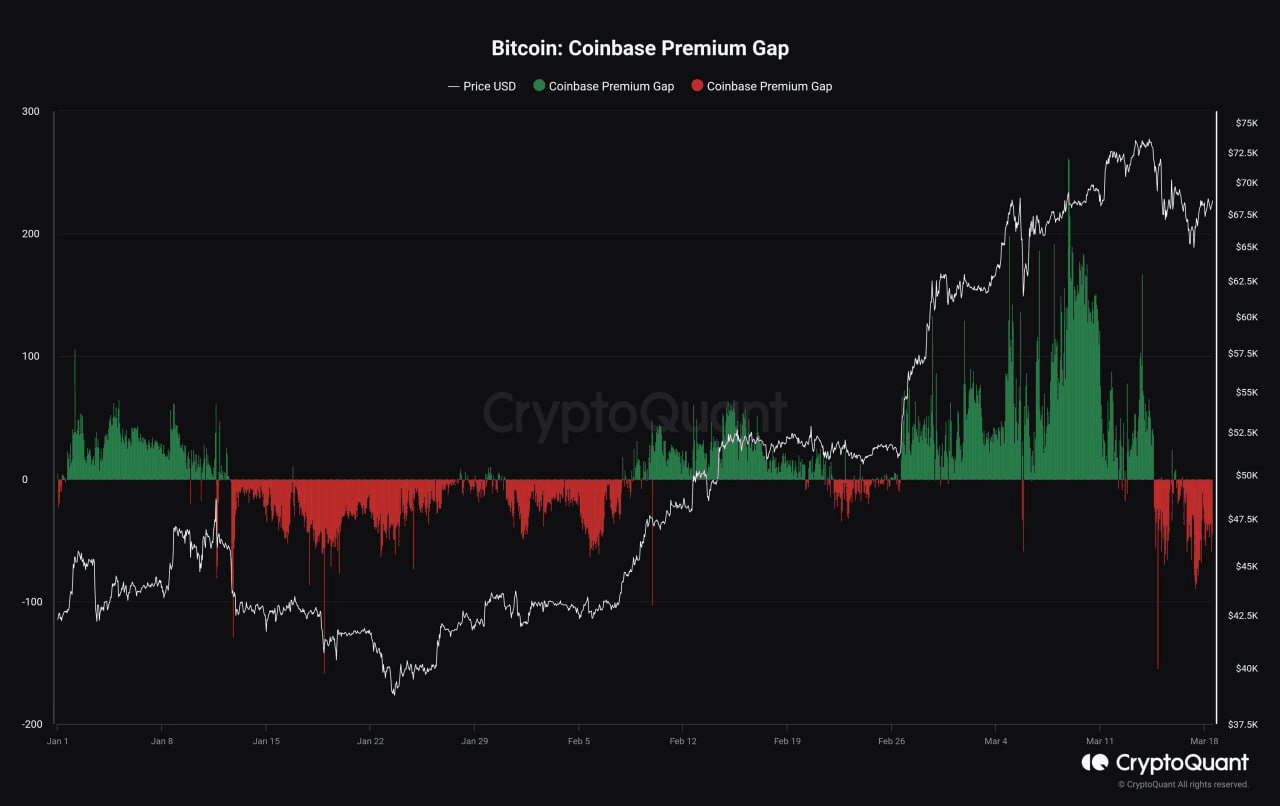Viewport: 1280px width, 806px height.
Task: Click the white line marker beside Price USD
Action: pyautogui.click(x=453, y=86)
